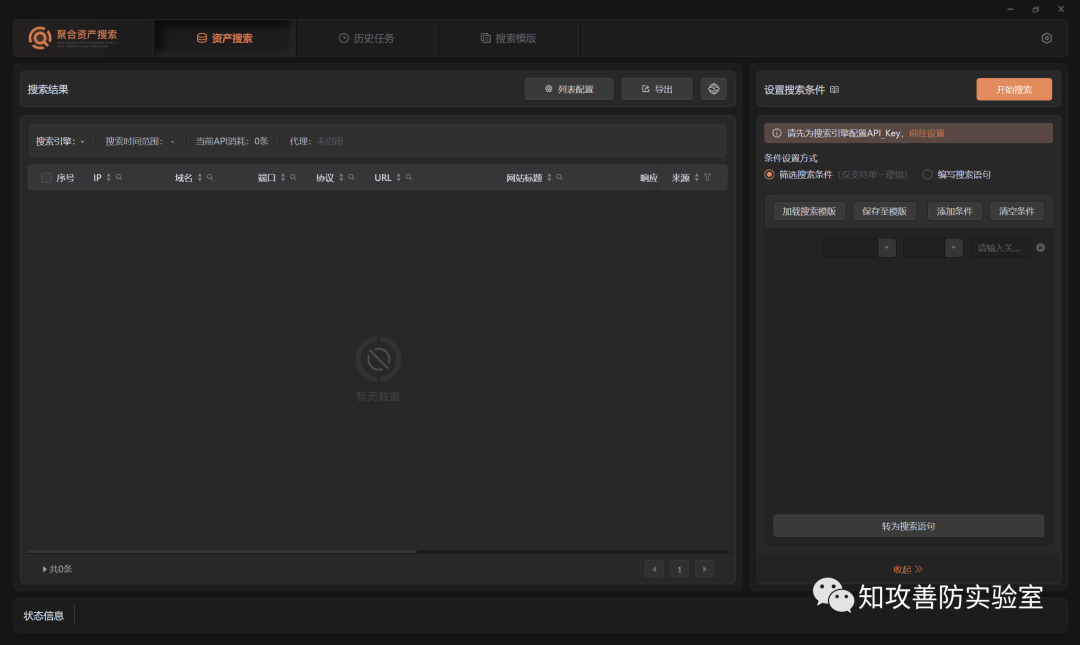Click 转为搜索语句 button

point(908,526)
